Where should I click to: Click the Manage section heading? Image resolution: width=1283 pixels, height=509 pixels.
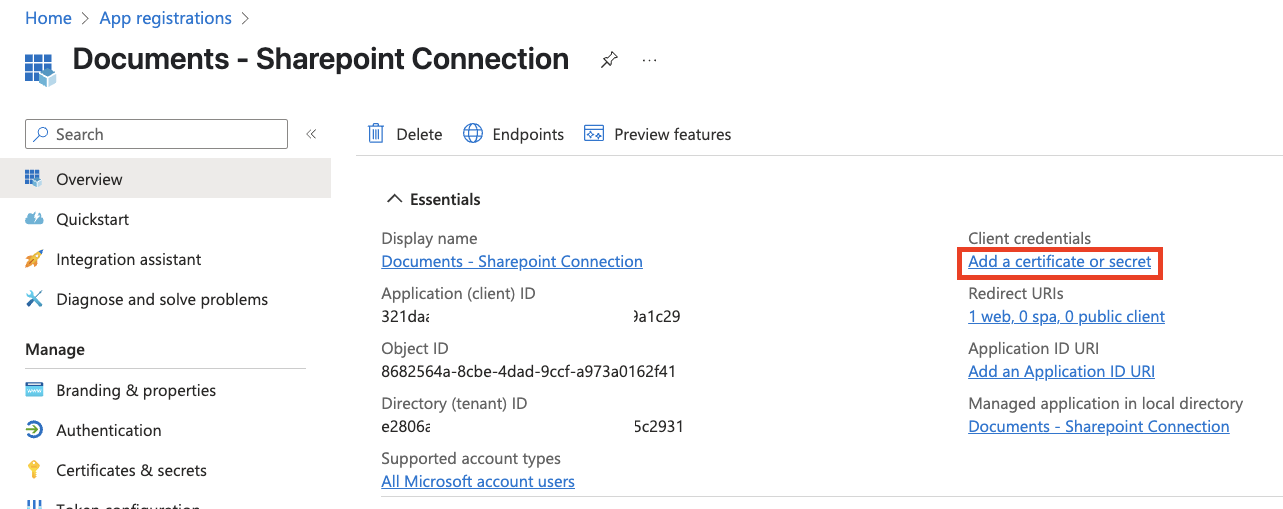point(55,350)
